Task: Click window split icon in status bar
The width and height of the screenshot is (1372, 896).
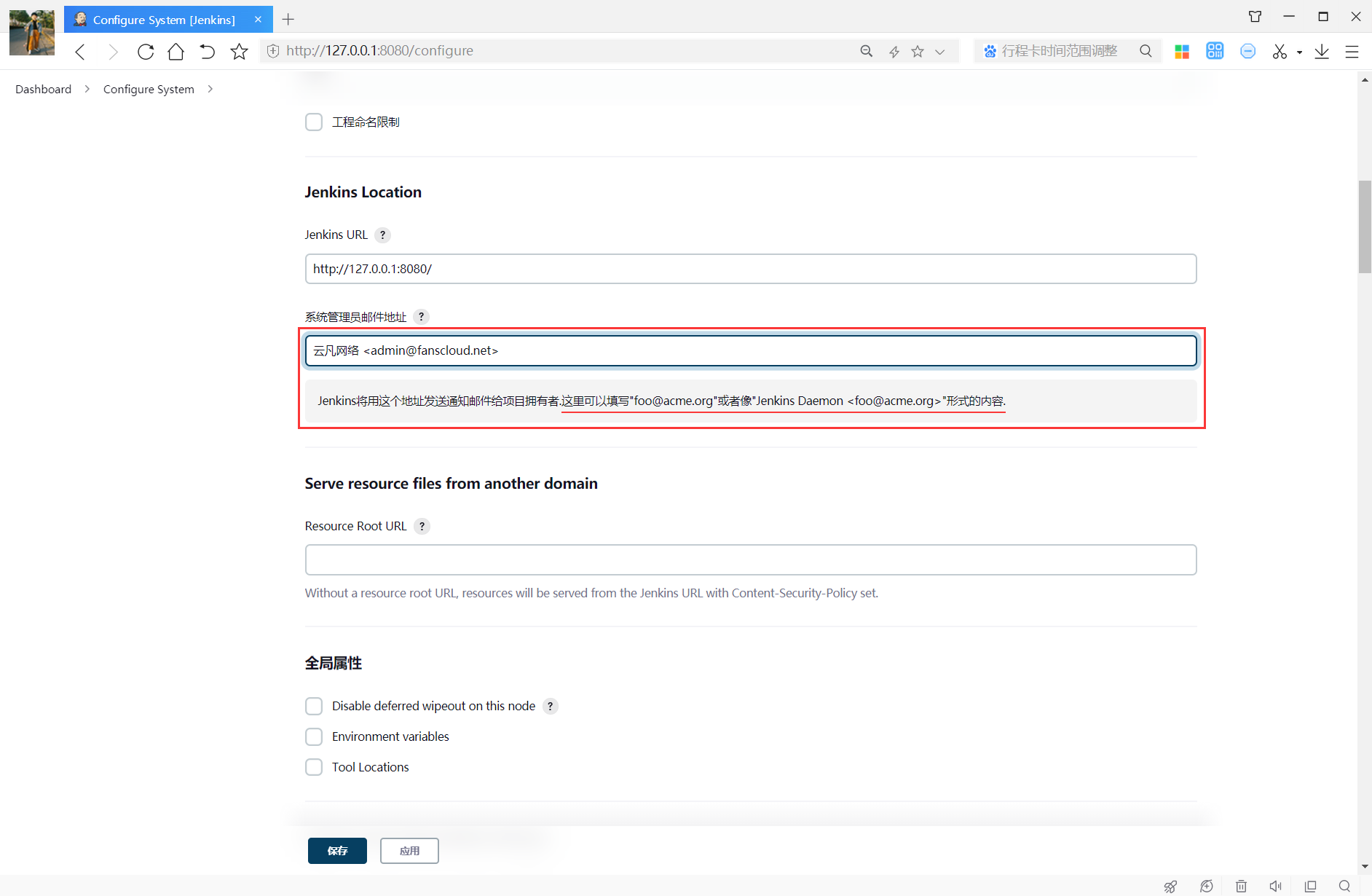Action: (1310, 886)
